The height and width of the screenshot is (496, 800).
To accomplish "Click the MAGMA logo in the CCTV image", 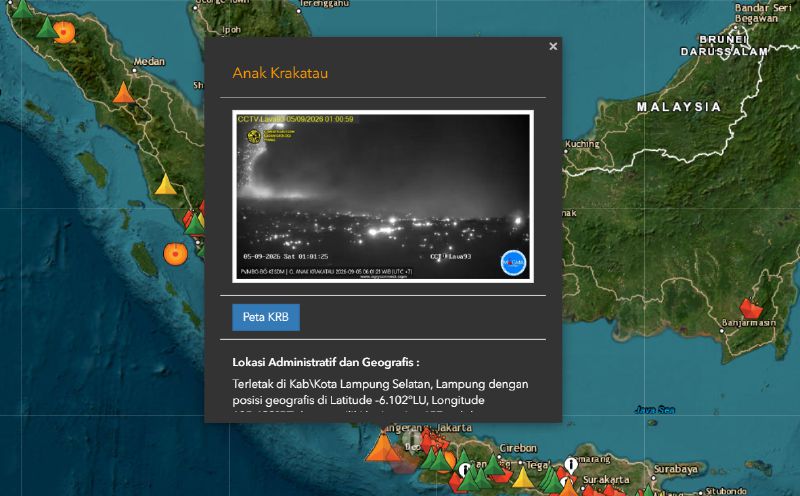I will click(x=513, y=263).
